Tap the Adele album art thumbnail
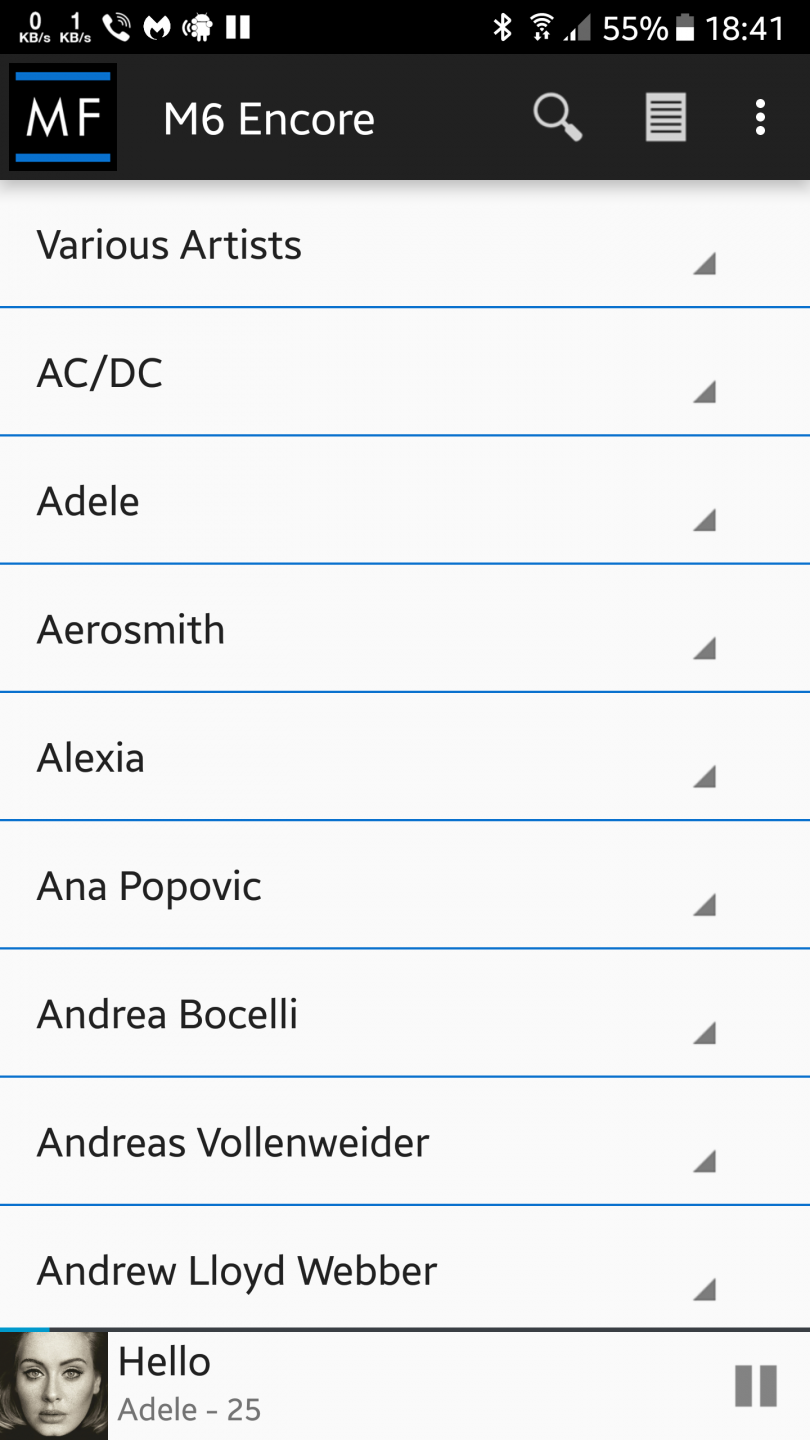This screenshot has height=1440, width=810. [x=54, y=1386]
